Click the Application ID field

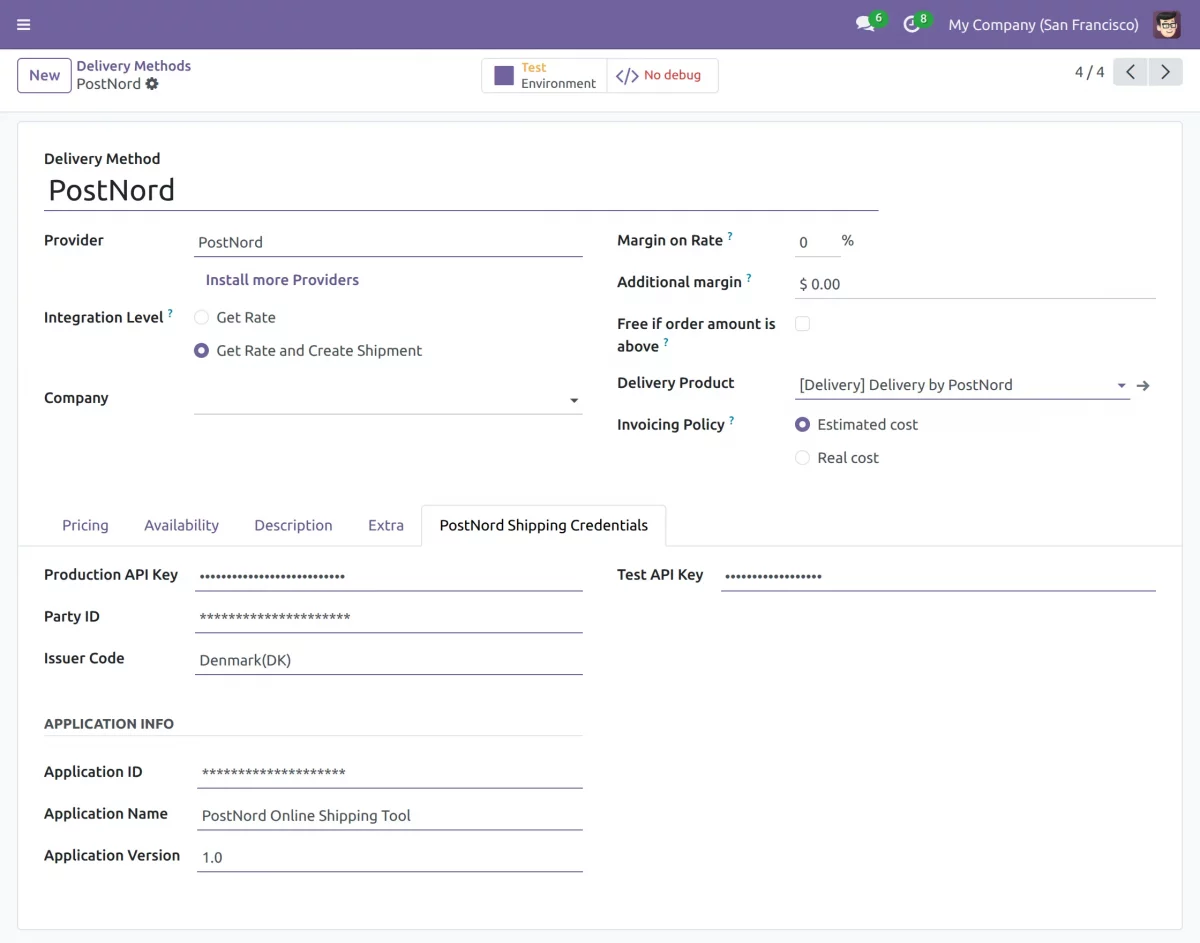tap(390, 773)
